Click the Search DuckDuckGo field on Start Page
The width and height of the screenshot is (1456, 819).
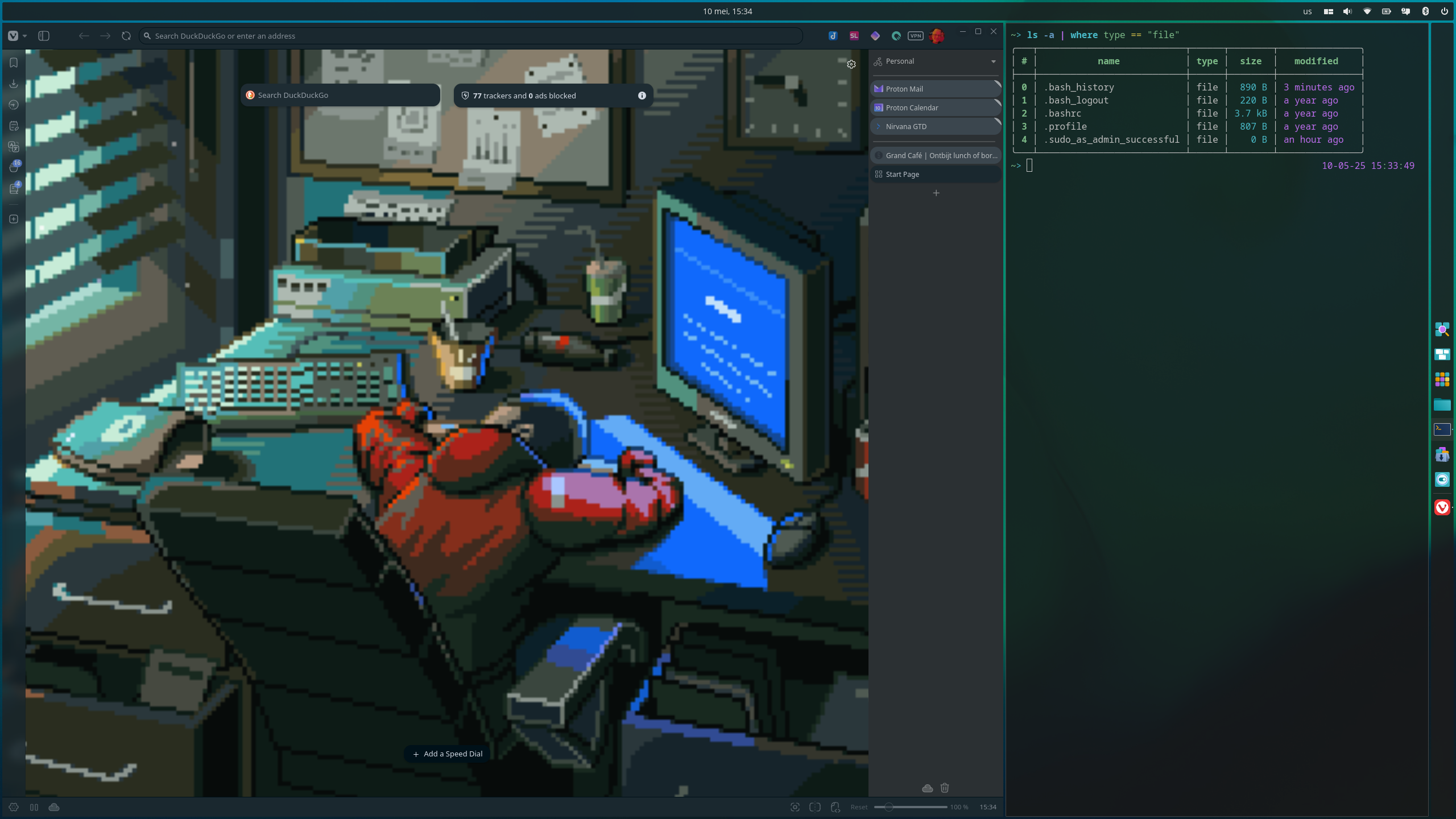(x=341, y=95)
